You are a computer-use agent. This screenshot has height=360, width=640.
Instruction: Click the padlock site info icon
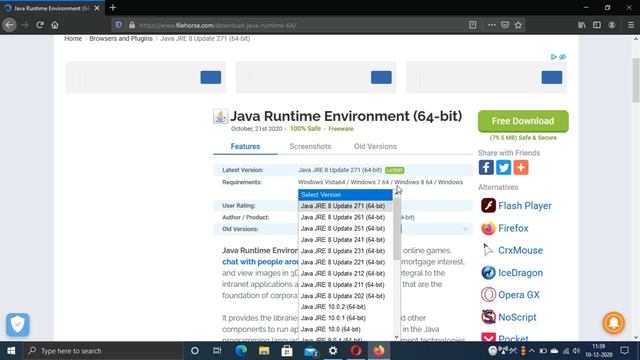[132, 25]
